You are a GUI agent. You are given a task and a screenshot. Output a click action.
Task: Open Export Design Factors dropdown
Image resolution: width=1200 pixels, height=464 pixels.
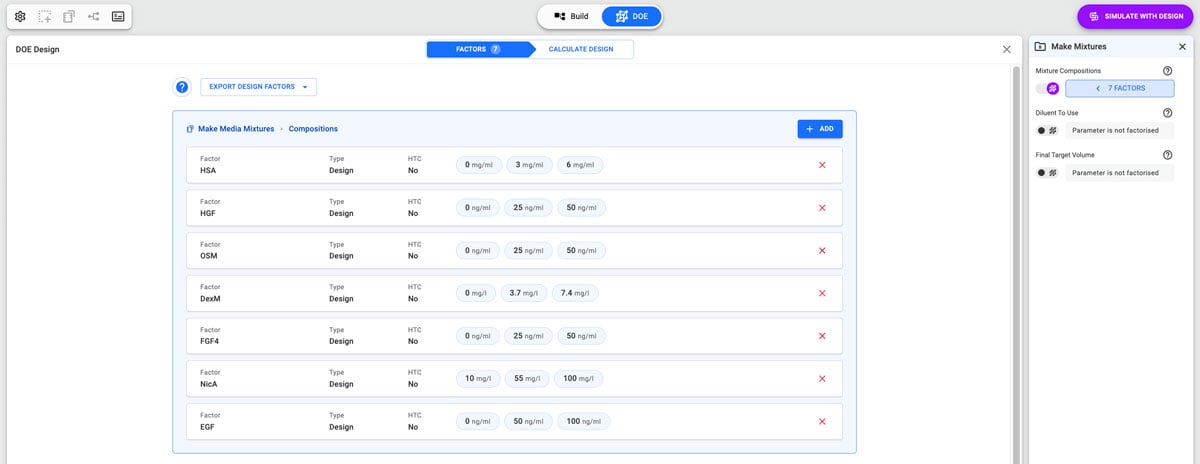pyautogui.click(x=259, y=87)
